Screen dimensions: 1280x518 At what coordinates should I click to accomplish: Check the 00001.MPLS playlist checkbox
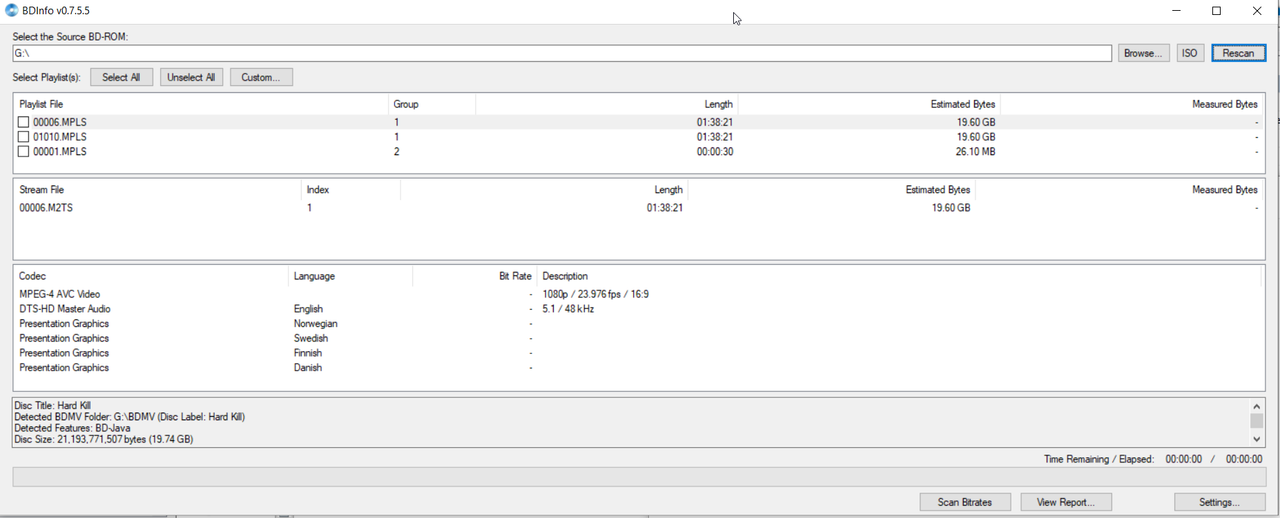pos(24,152)
